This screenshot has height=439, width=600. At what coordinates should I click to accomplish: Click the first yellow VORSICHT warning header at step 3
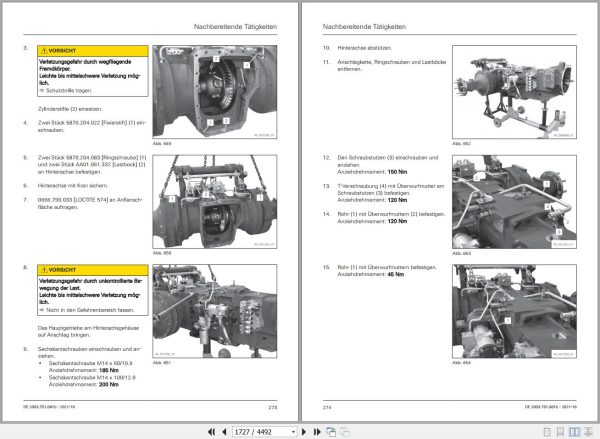[x=93, y=51]
